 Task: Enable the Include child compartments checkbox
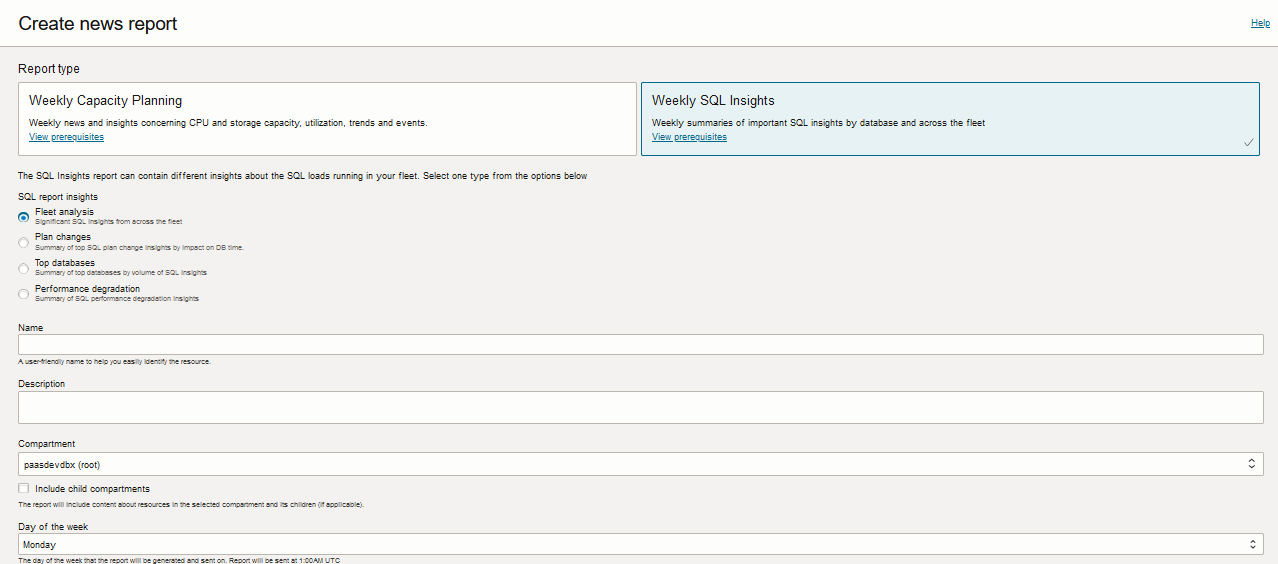pyautogui.click(x=24, y=489)
